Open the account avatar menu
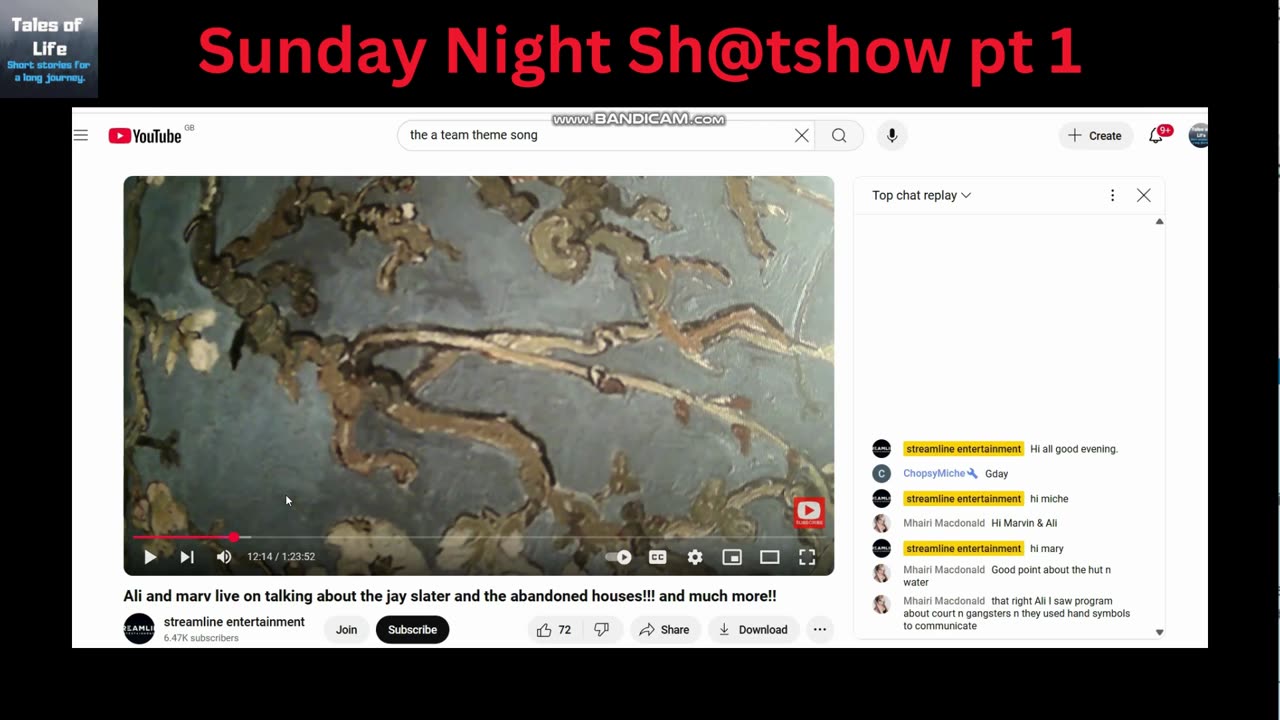1280x720 pixels. pyautogui.click(x=1198, y=135)
